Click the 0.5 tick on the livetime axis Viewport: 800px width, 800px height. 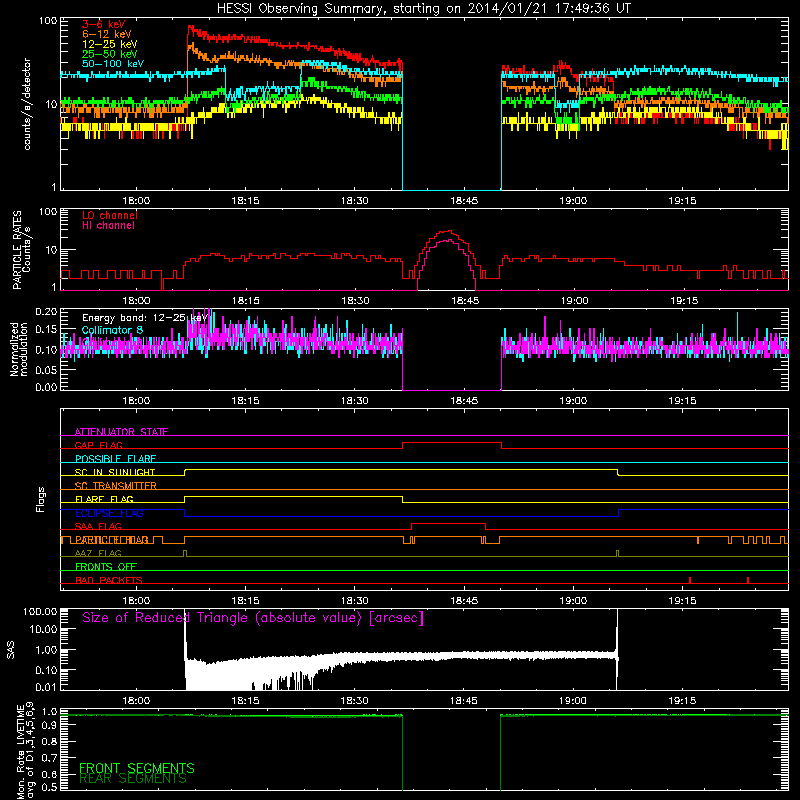(x=49, y=787)
